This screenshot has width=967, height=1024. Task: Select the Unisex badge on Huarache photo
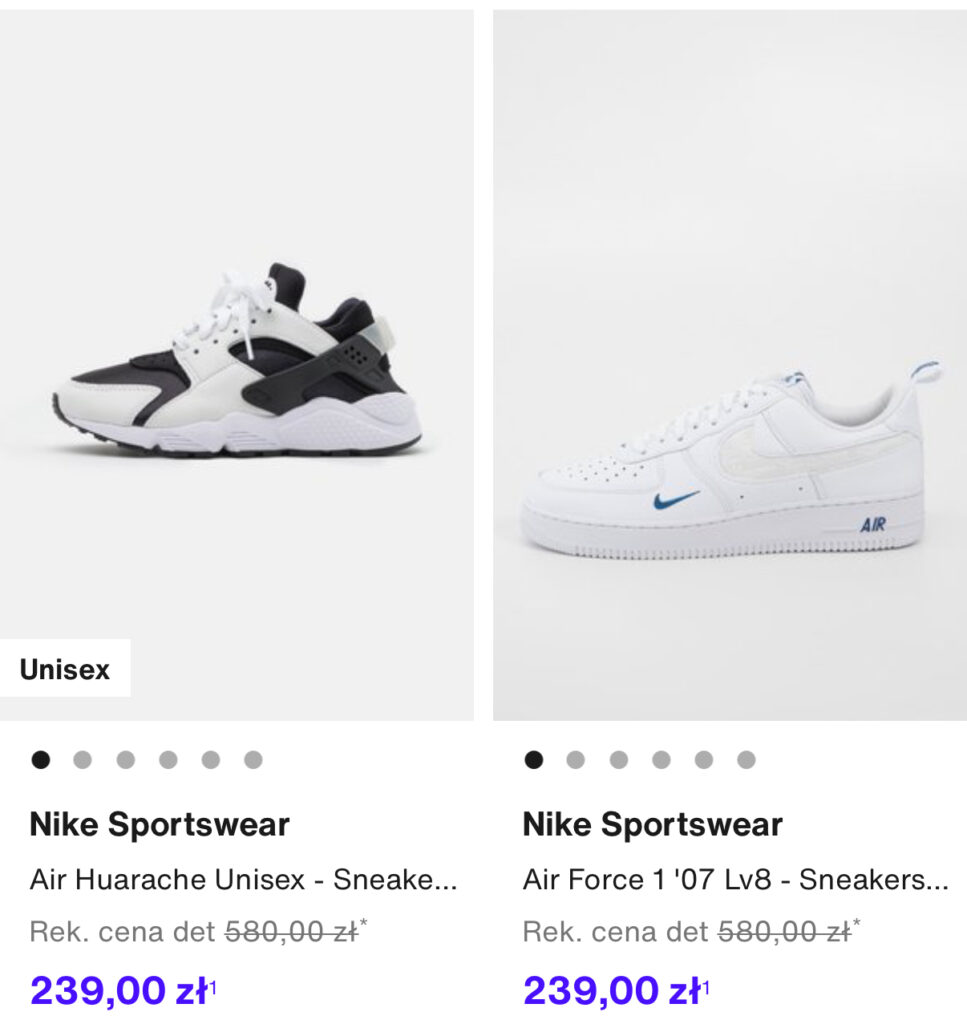coord(65,668)
